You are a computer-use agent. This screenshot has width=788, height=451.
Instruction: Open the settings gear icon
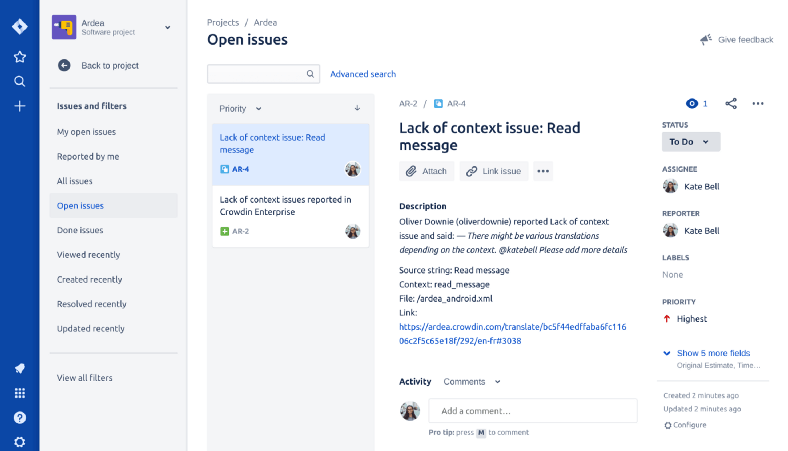click(x=20, y=442)
